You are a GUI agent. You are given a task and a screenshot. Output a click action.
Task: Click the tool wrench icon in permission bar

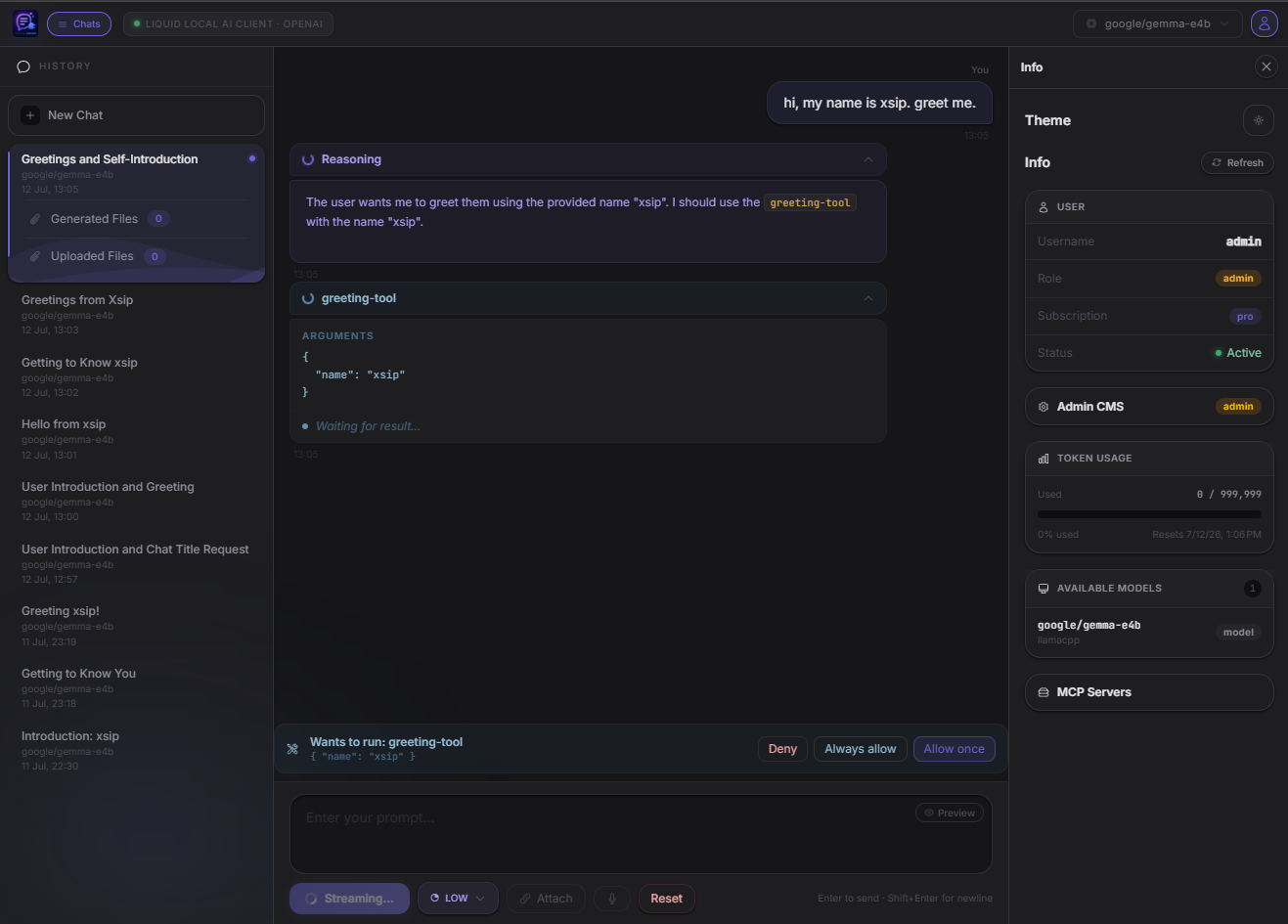[x=292, y=749]
